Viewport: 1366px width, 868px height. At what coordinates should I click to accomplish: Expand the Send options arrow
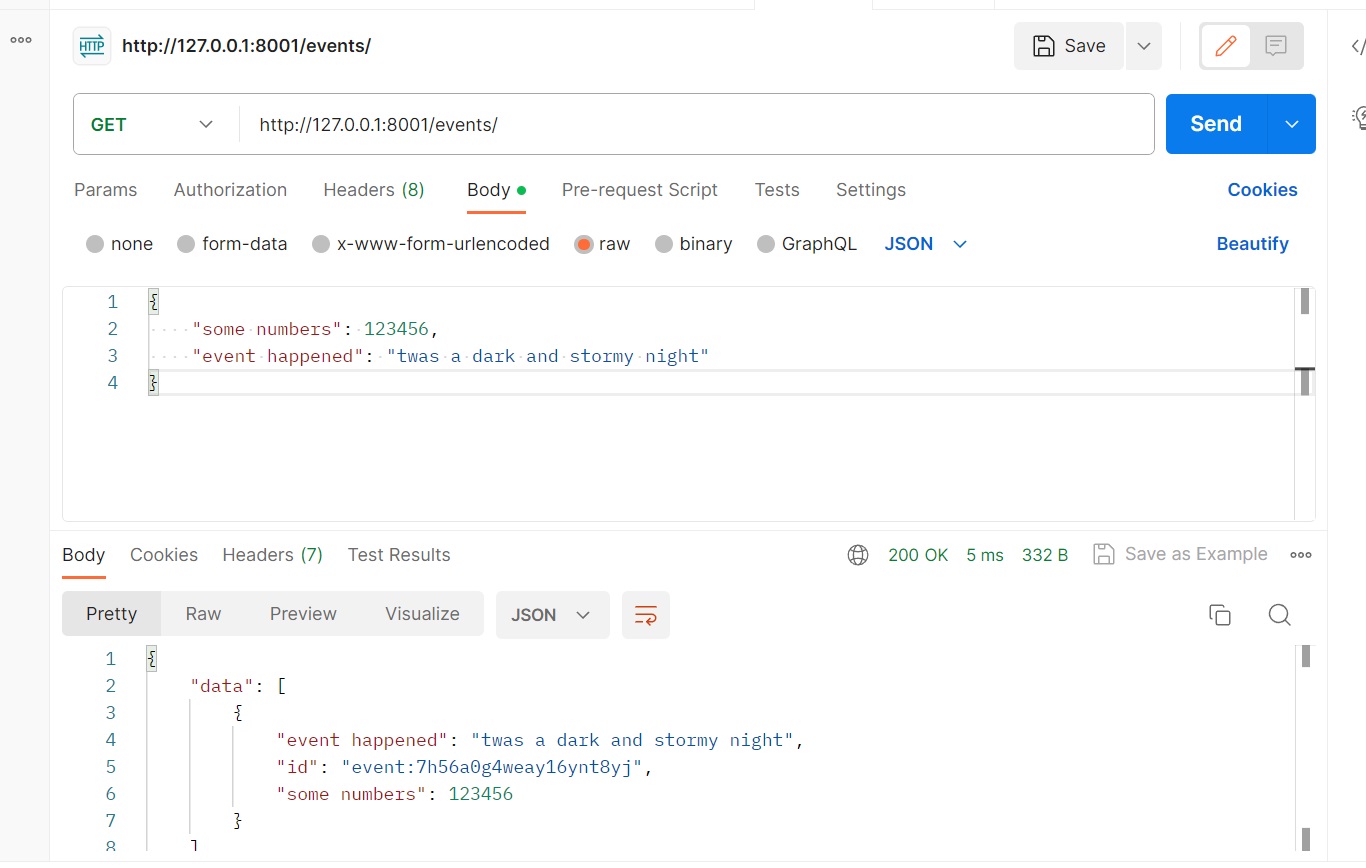coord(1292,124)
